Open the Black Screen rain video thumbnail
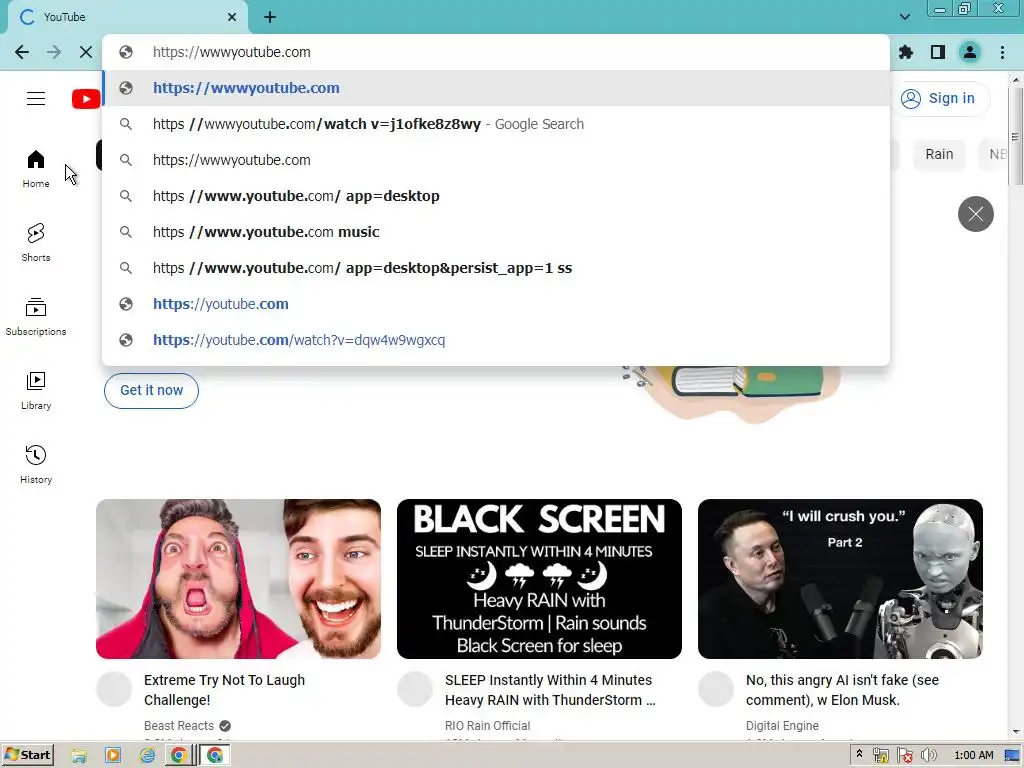Viewport: 1024px width, 768px height. point(539,579)
